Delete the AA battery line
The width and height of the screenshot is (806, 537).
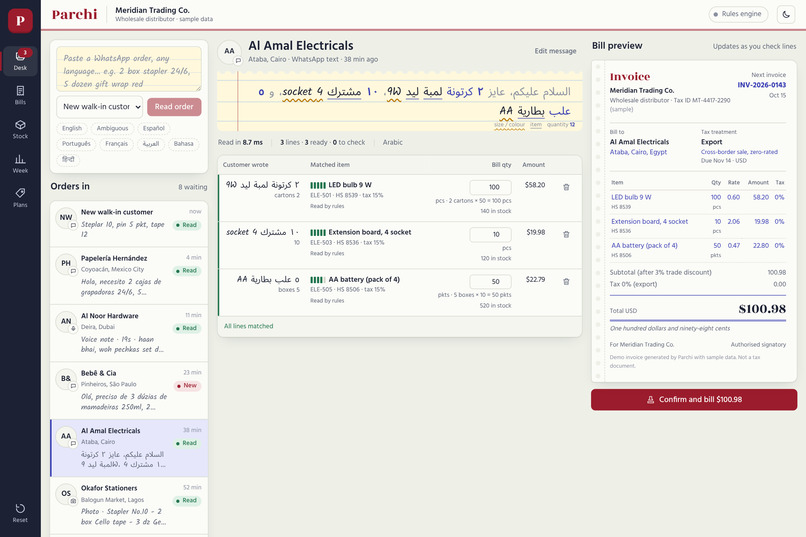pyautogui.click(x=566, y=282)
